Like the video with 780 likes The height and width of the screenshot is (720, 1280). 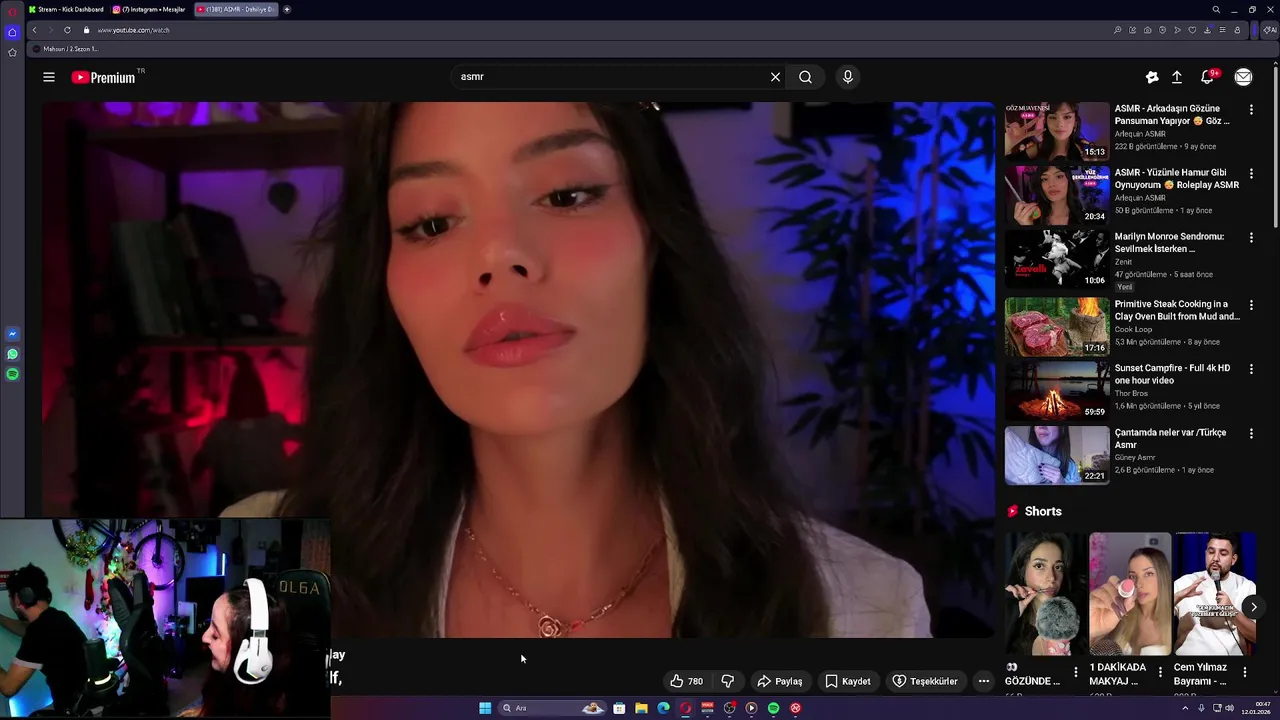tap(687, 681)
